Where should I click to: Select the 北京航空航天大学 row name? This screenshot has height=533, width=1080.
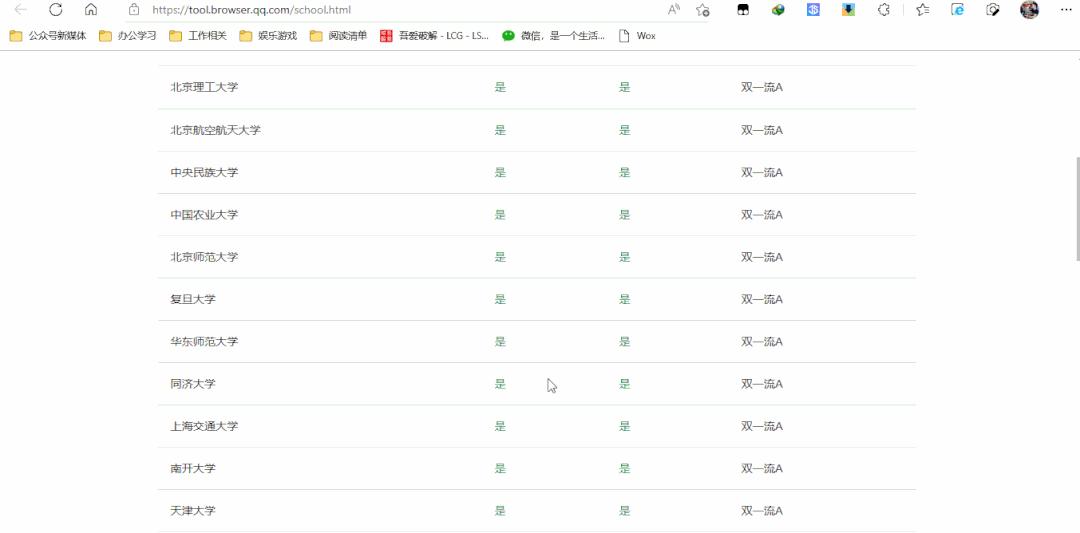216,130
